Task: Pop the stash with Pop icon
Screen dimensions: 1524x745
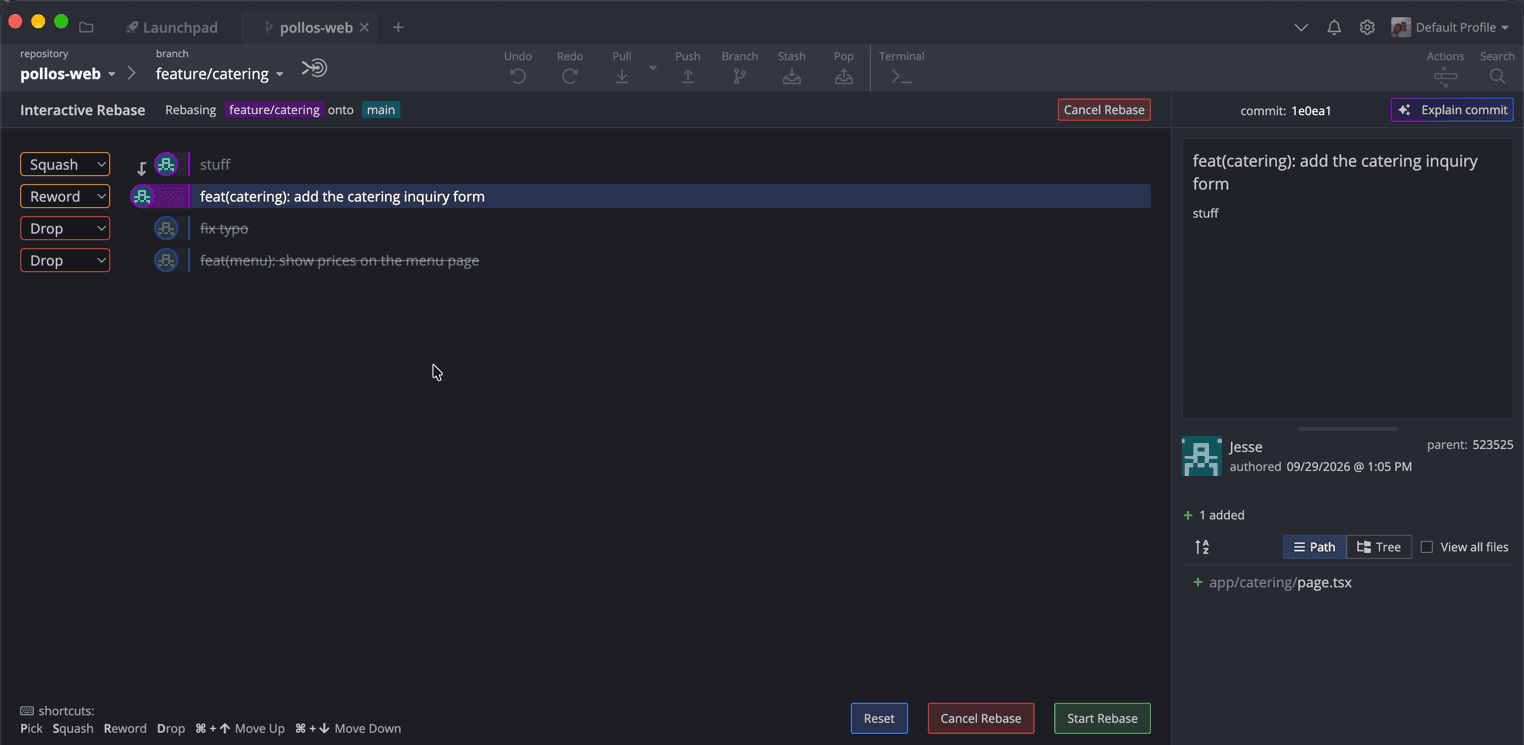Action: (844, 76)
